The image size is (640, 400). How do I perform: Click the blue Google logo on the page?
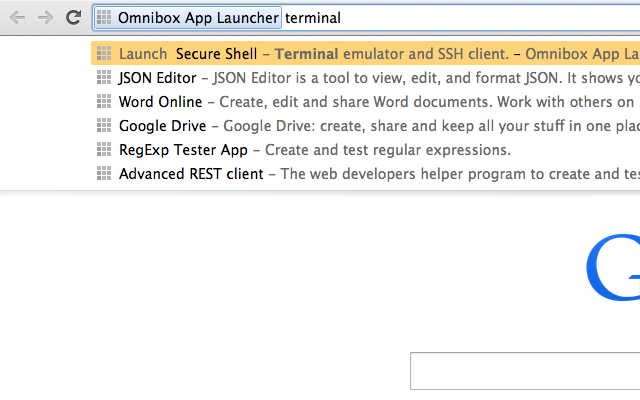coord(613,267)
